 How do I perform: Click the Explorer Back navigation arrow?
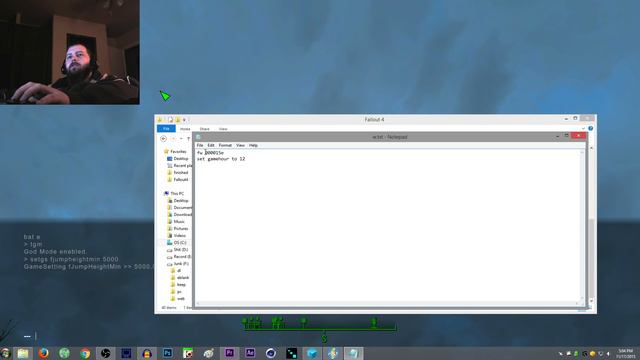point(163,139)
